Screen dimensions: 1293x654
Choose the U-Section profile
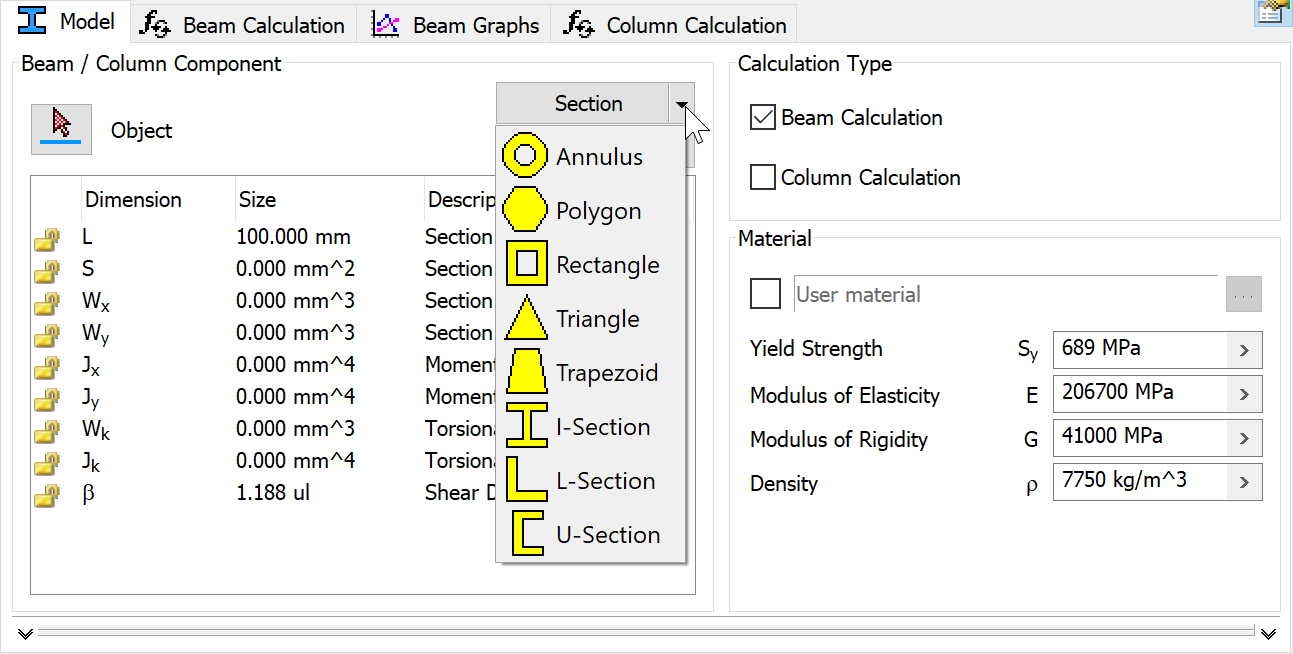(x=590, y=535)
